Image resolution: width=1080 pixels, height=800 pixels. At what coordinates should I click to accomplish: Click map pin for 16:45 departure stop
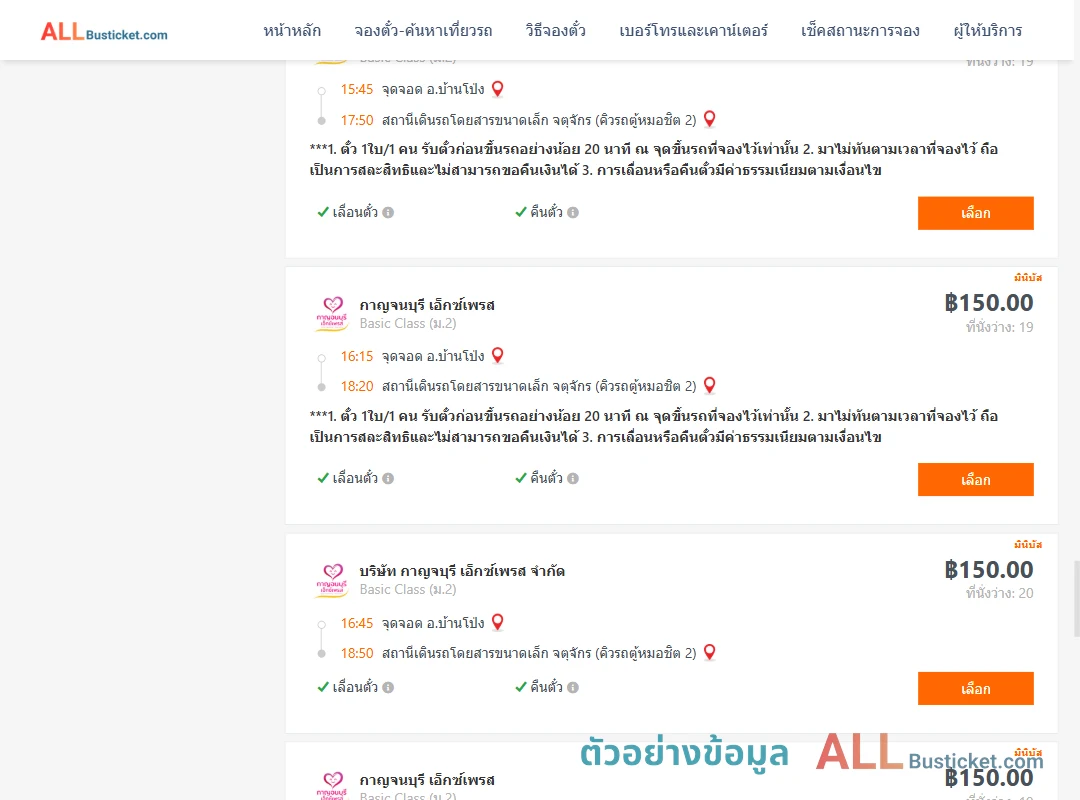click(498, 622)
